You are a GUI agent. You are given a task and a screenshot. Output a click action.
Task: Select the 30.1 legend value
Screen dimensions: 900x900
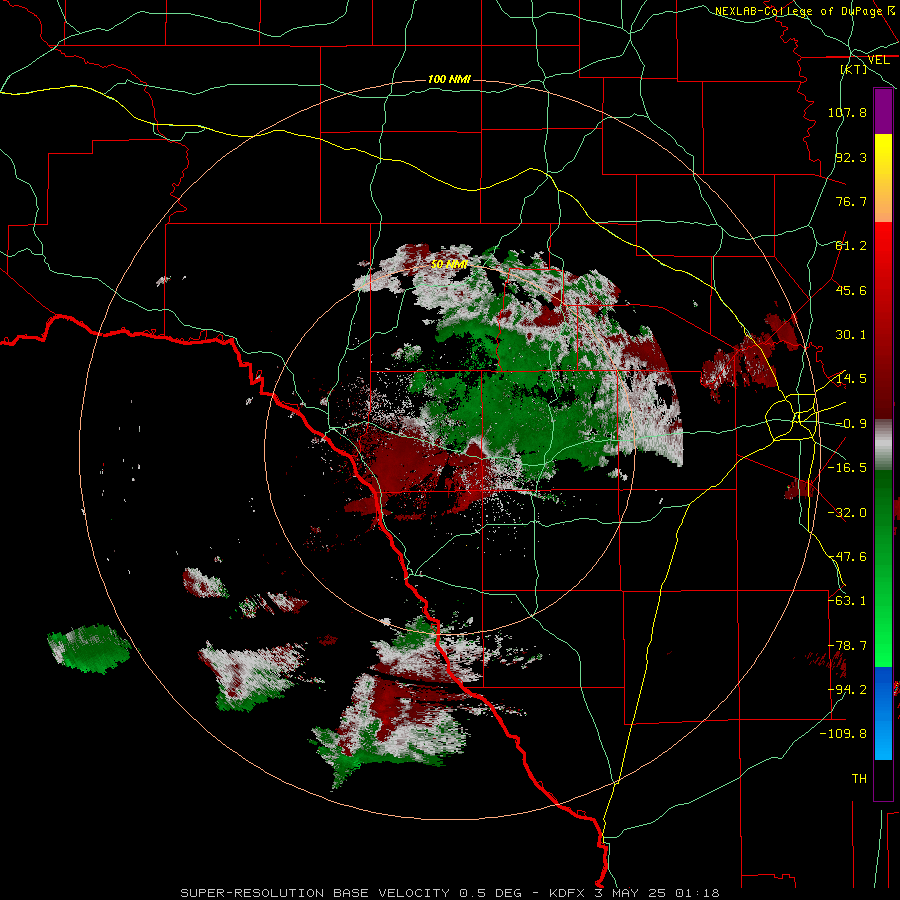pyautogui.click(x=851, y=335)
